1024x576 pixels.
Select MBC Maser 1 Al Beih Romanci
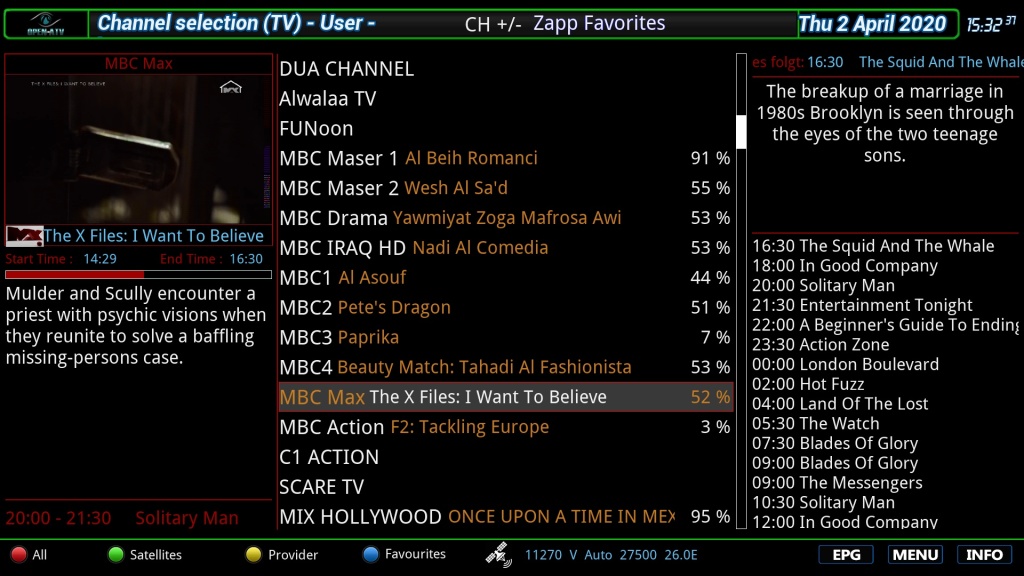(505, 158)
